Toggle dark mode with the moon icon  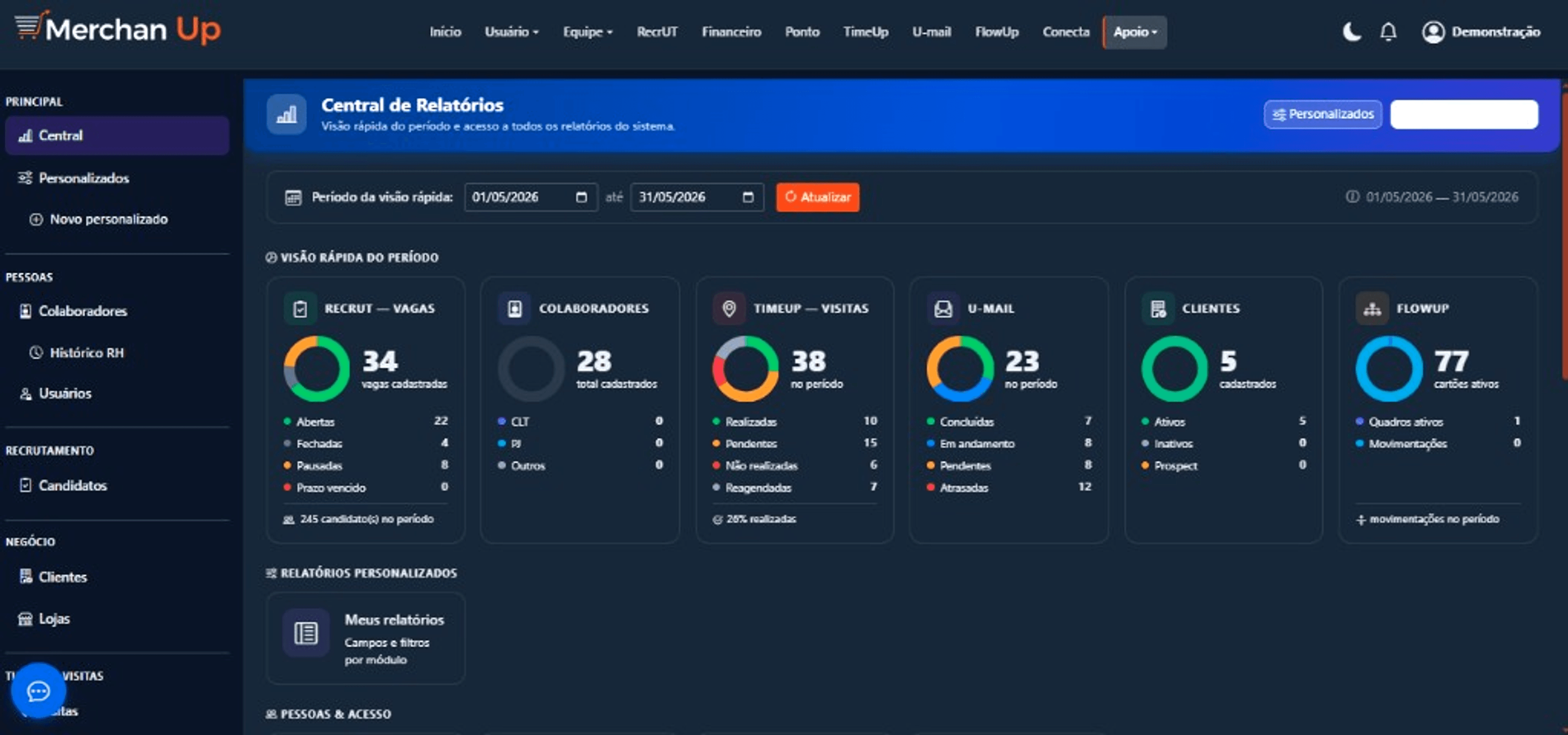pos(1352,31)
